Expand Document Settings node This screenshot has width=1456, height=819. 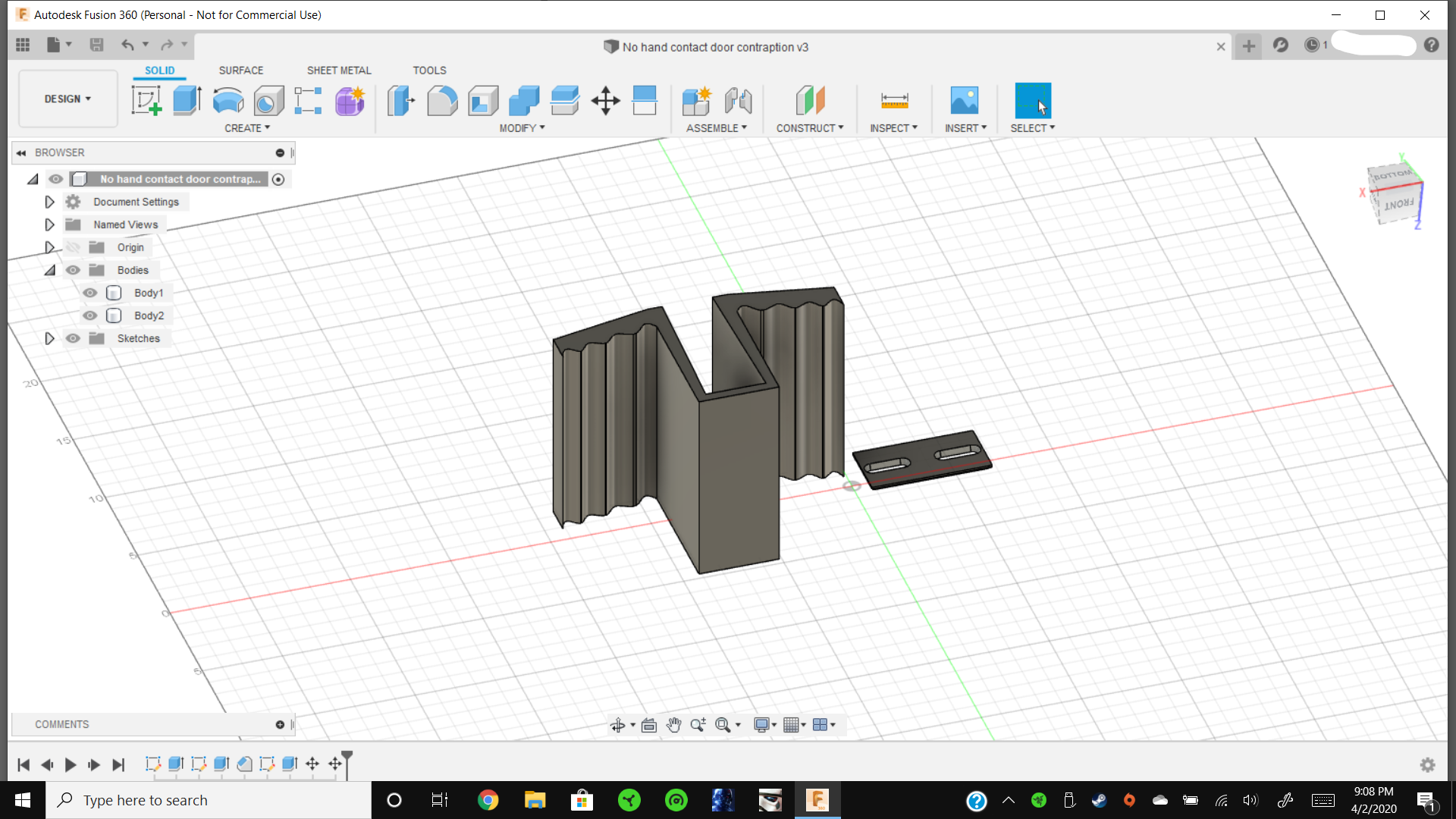point(49,202)
